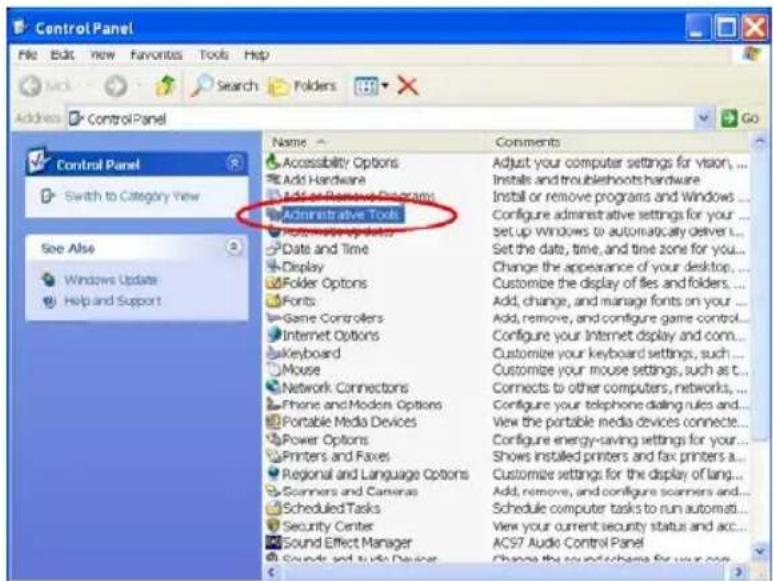Open the Windows Update link
The image size is (773, 581).
tap(110, 280)
